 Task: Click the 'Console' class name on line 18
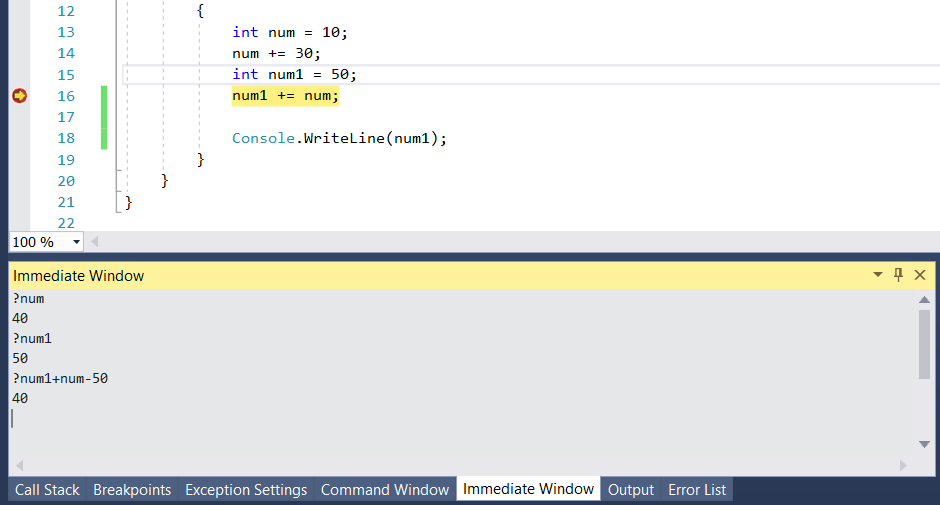(263, 138)
